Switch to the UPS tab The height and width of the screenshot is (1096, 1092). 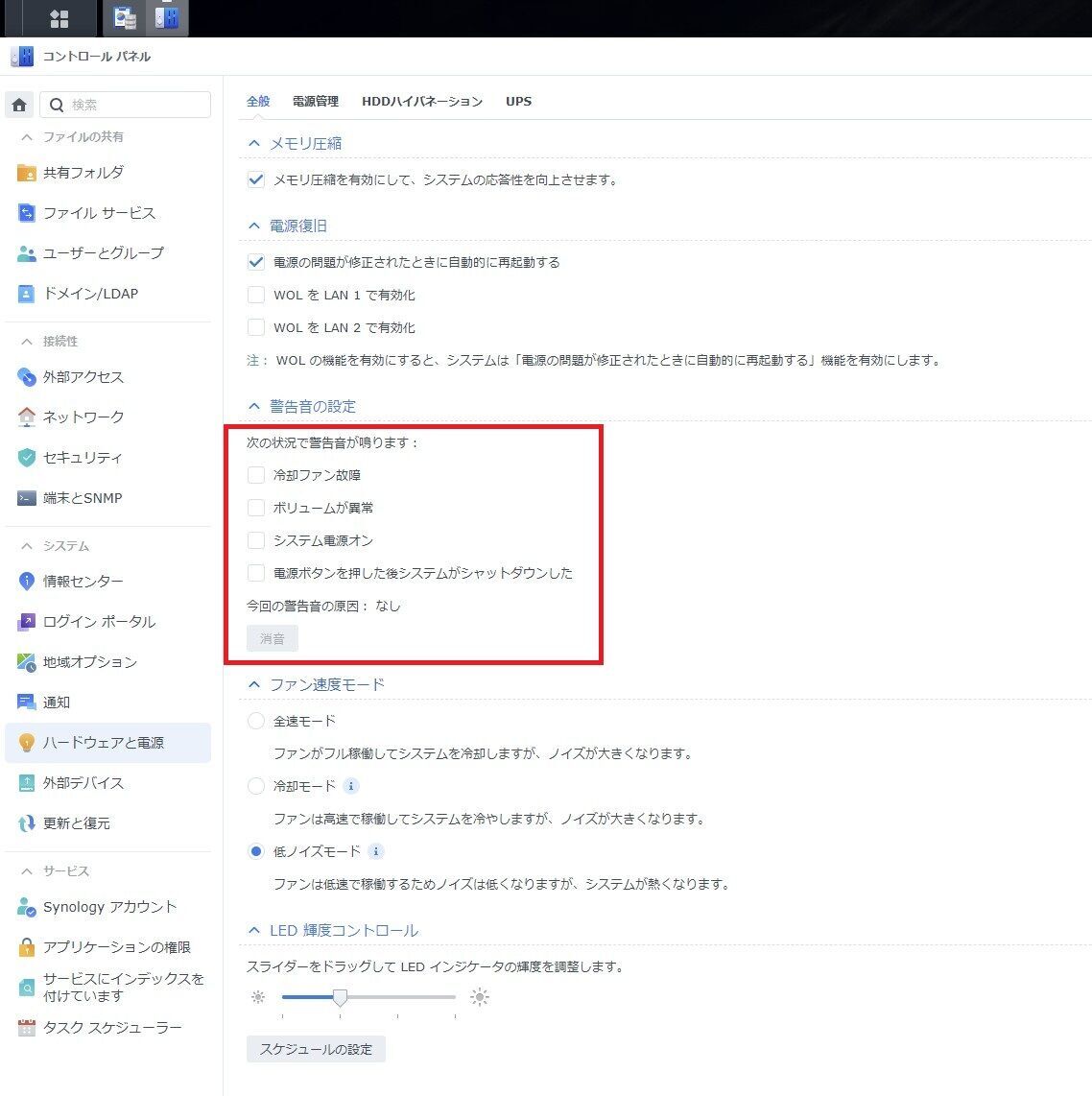[x=518, y=102]
